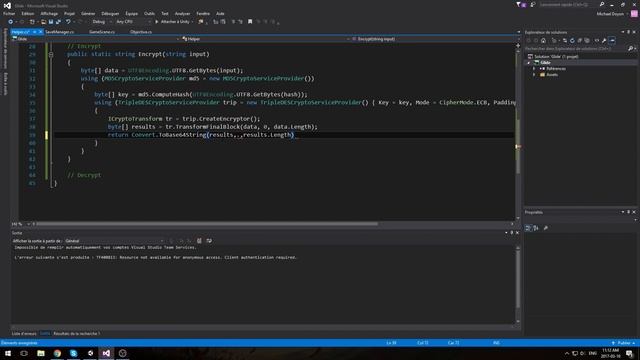Screen dimensions: 640x360
Task: Switch to the Liste d'erreurs tab
Action: 24,333
